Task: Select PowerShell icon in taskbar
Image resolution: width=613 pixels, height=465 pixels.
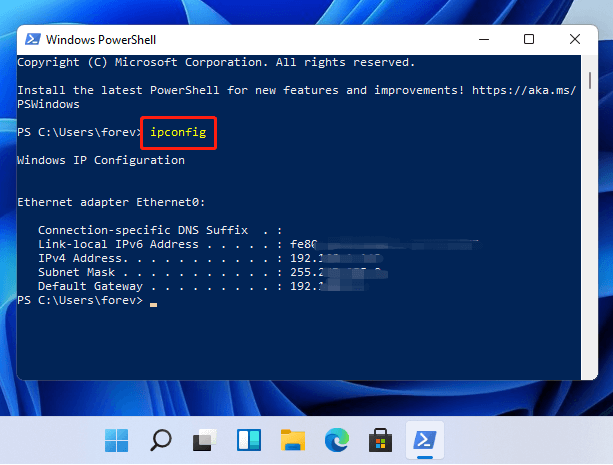Action: tap(425, 440)
